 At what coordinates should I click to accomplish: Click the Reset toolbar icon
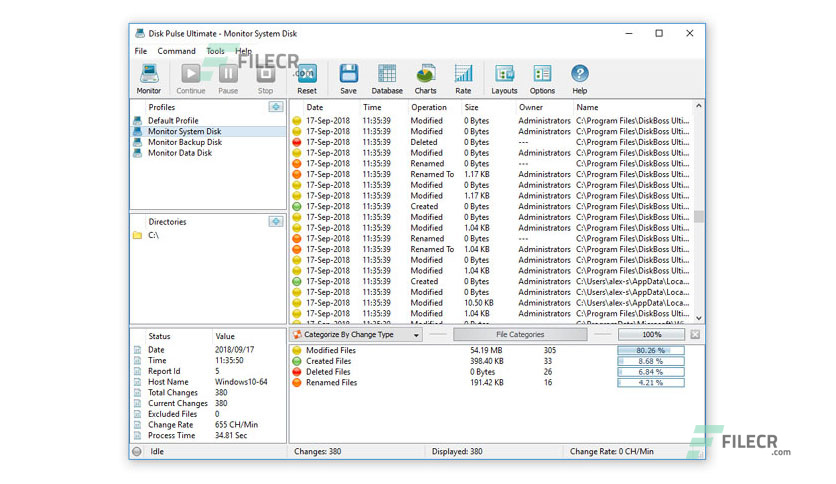click(x=307, y=78)
